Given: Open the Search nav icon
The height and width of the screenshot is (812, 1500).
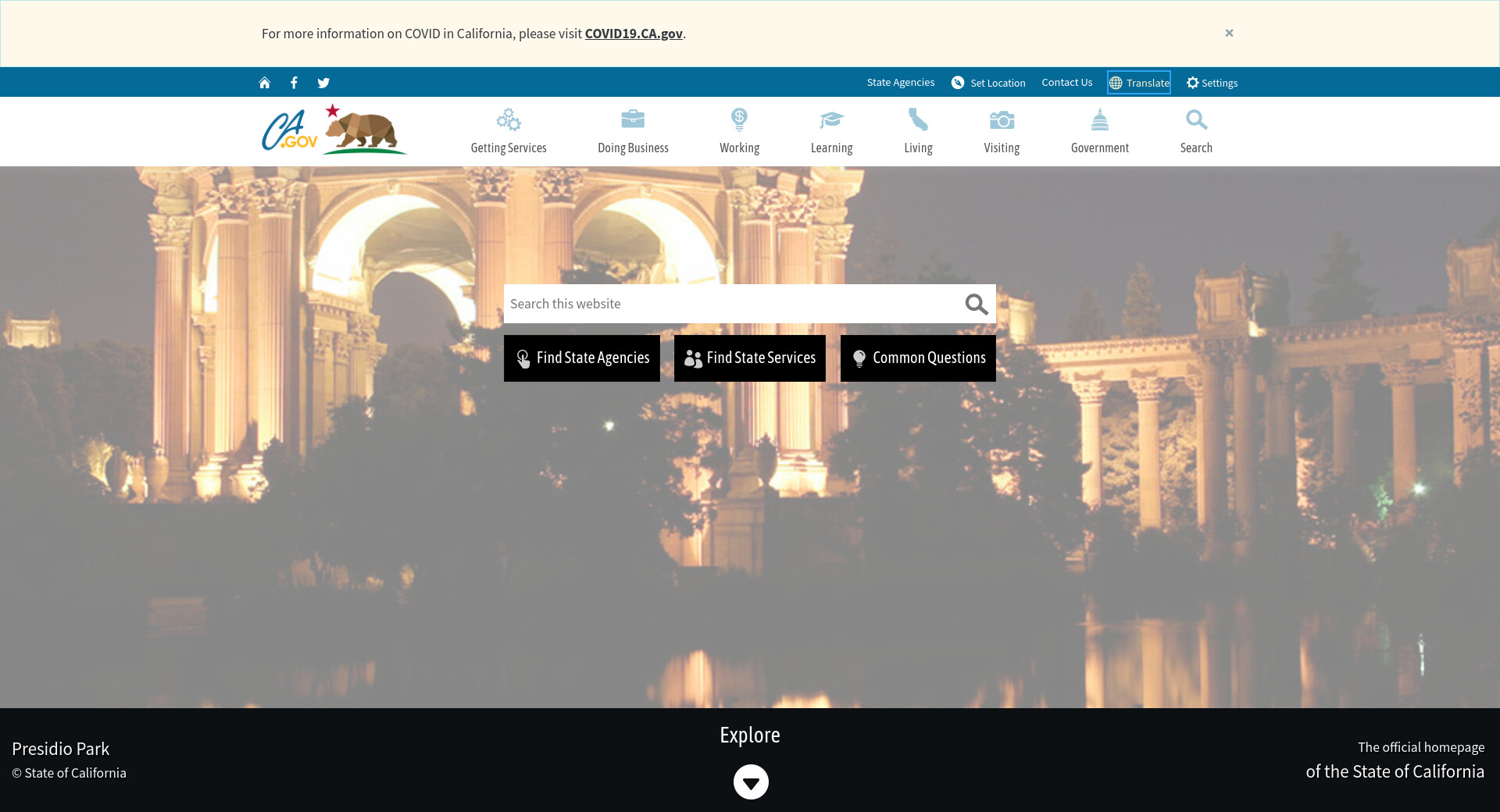Looking at the screenshot, I should [1195, 131].
